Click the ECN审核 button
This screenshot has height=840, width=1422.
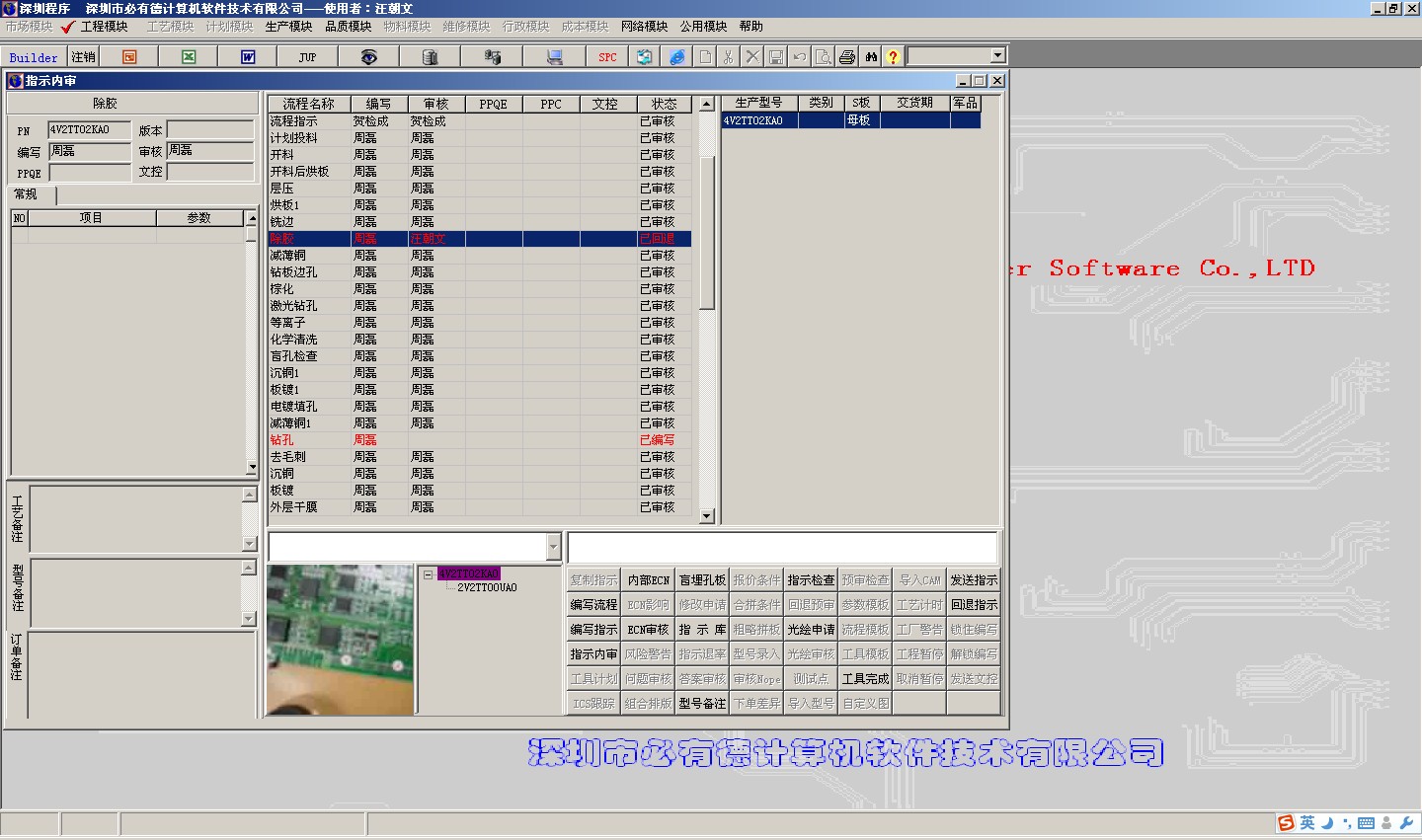648,630
